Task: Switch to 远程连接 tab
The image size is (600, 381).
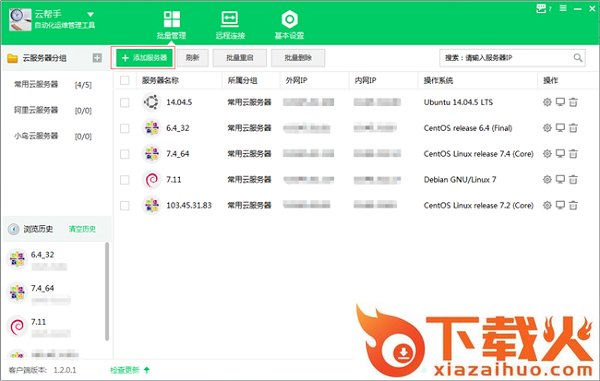Action: tap(230, 25)
